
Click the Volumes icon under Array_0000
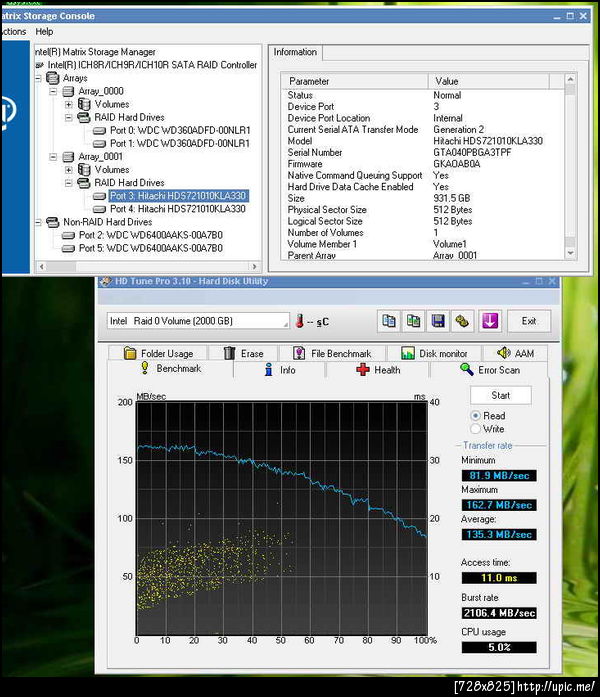click(x=84, y=104)
